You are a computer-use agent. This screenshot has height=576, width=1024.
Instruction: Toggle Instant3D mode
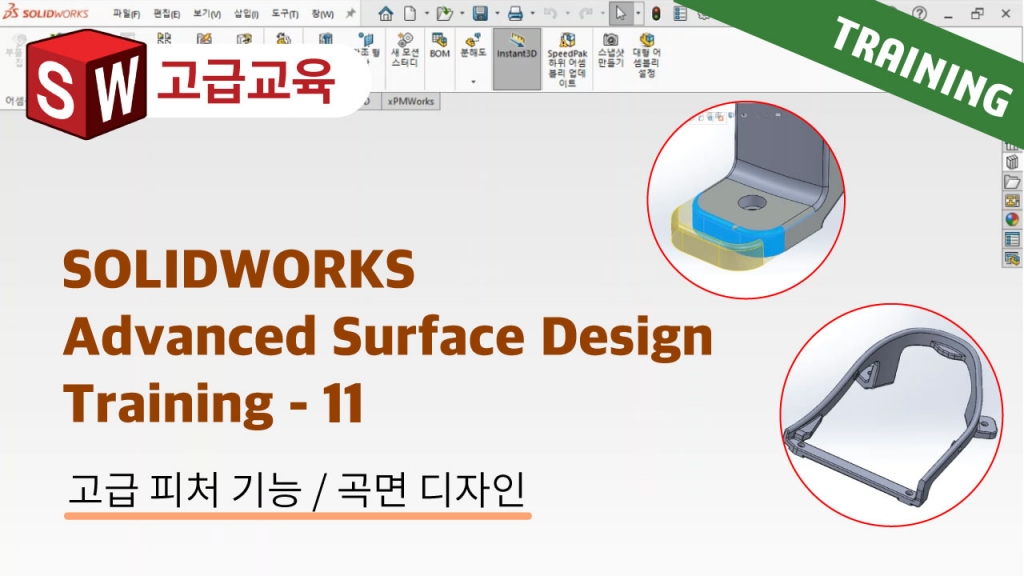[517, 58]
